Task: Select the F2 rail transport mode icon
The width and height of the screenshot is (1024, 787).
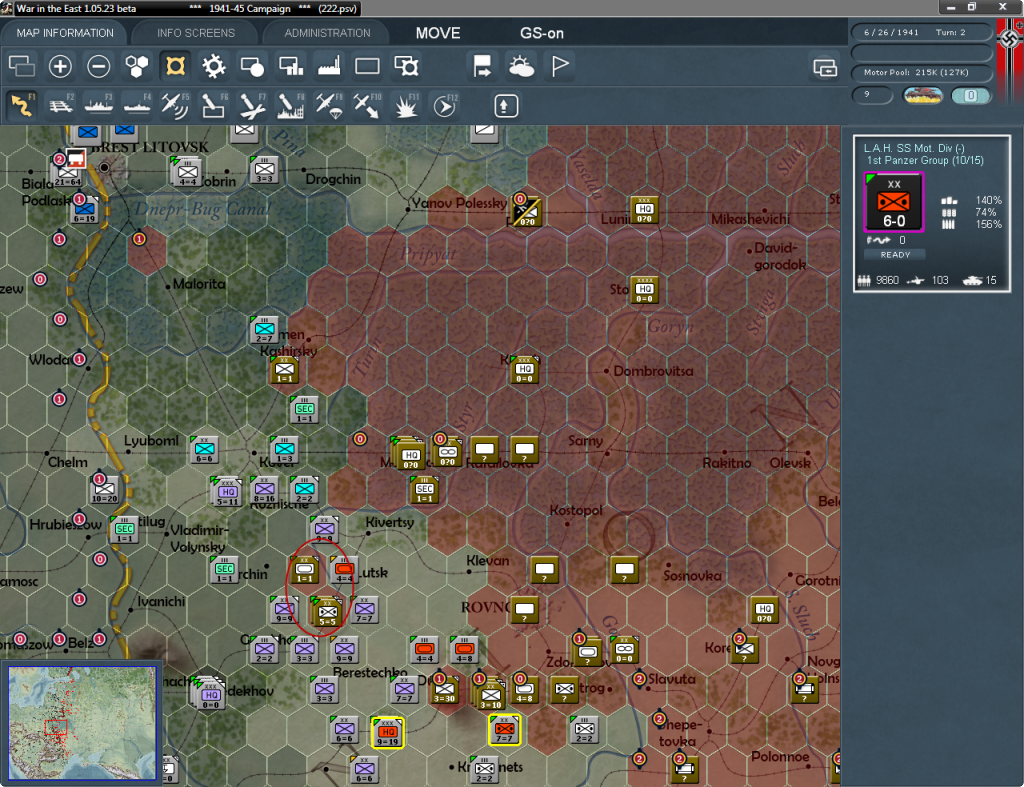Action: tap(61, 105)
